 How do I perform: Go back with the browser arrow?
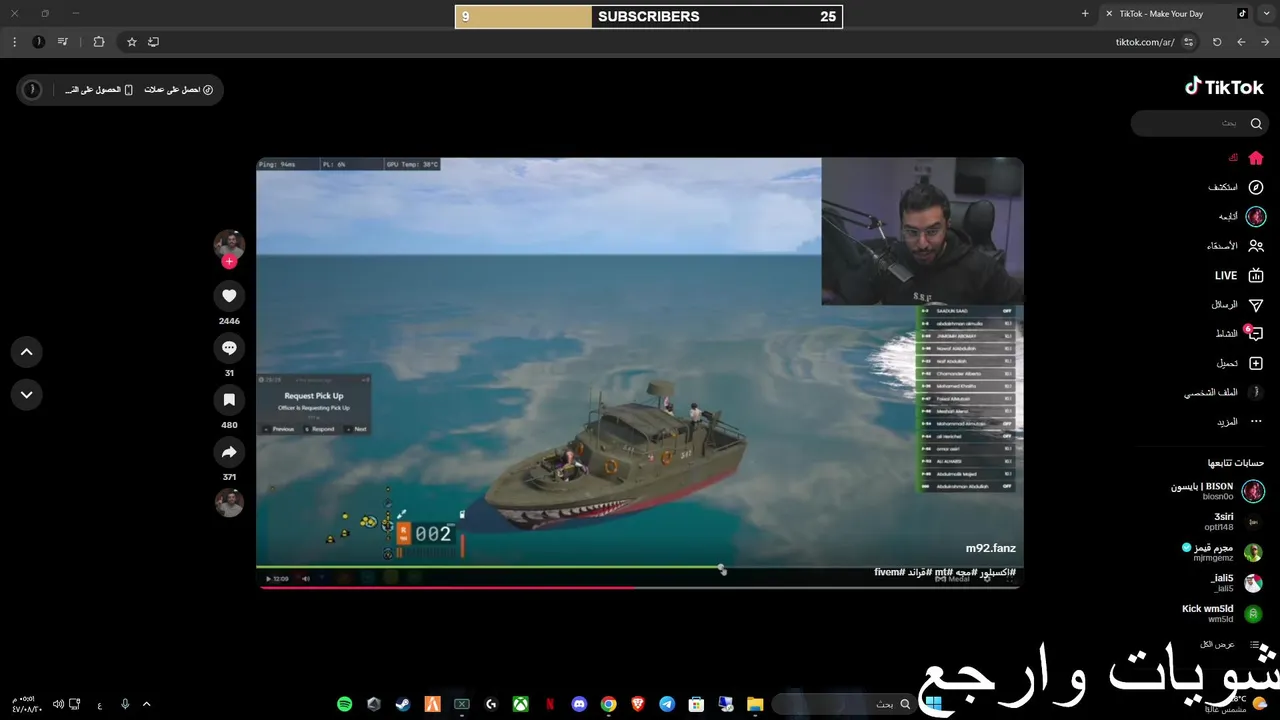coord(1241,42)
